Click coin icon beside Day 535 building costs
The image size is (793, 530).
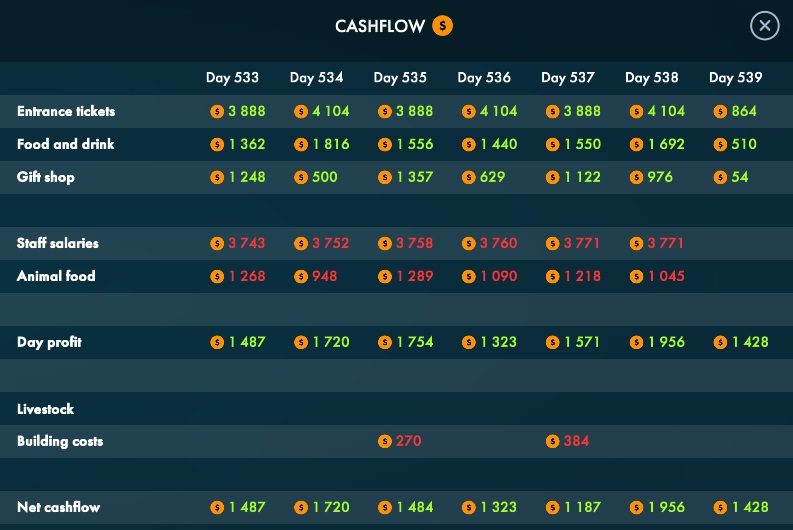(x=385, y=441)
